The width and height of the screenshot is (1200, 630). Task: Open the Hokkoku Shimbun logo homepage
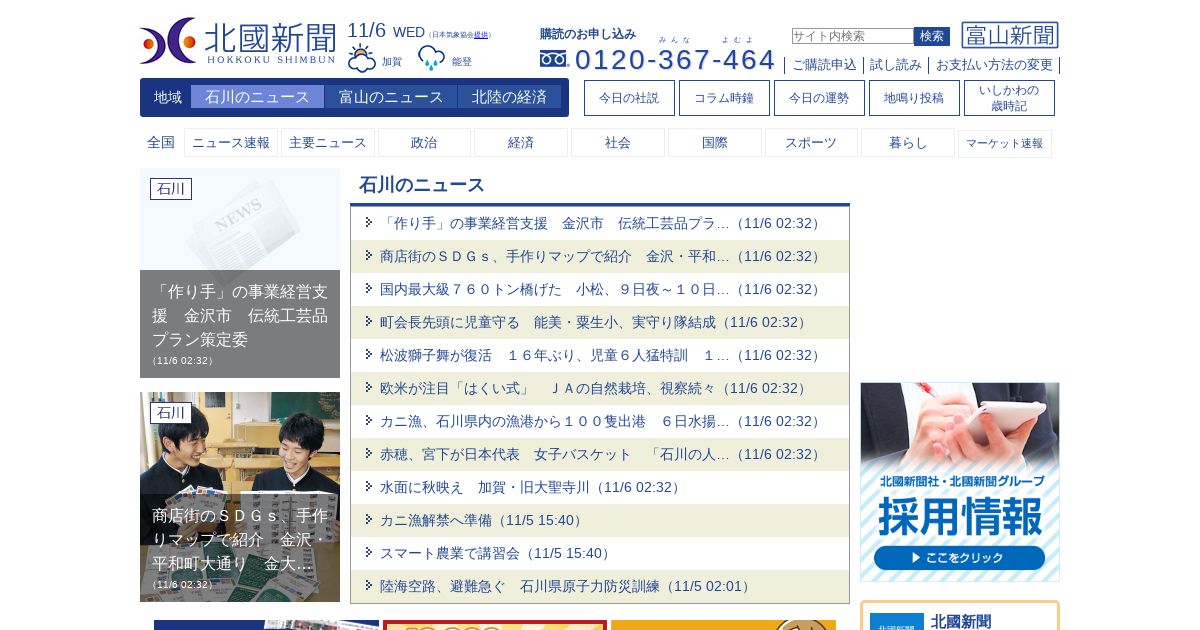(238, 41)
